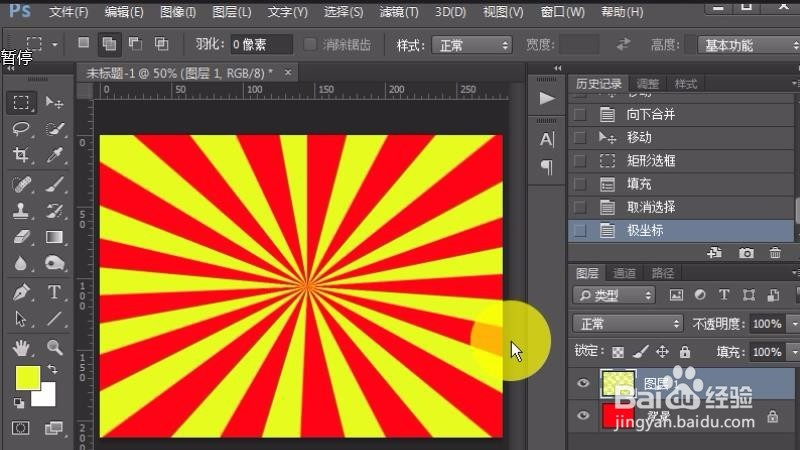Swap foreground and background colors
Image resolution: width=800 pixels, height=450 pixels.
53,368
